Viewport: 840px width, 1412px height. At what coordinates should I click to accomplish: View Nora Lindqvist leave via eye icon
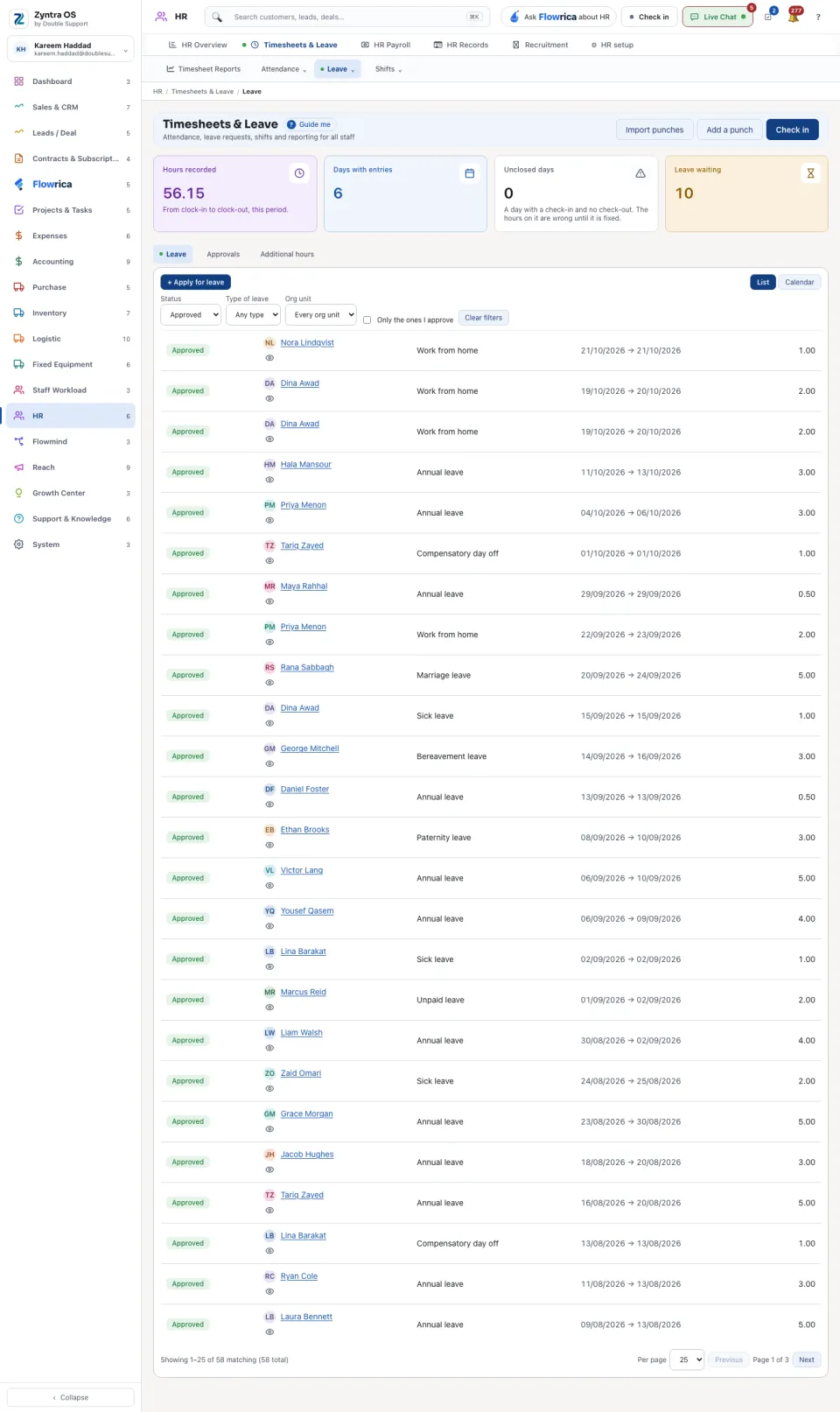pyautogui.click(x=269, y=357)
